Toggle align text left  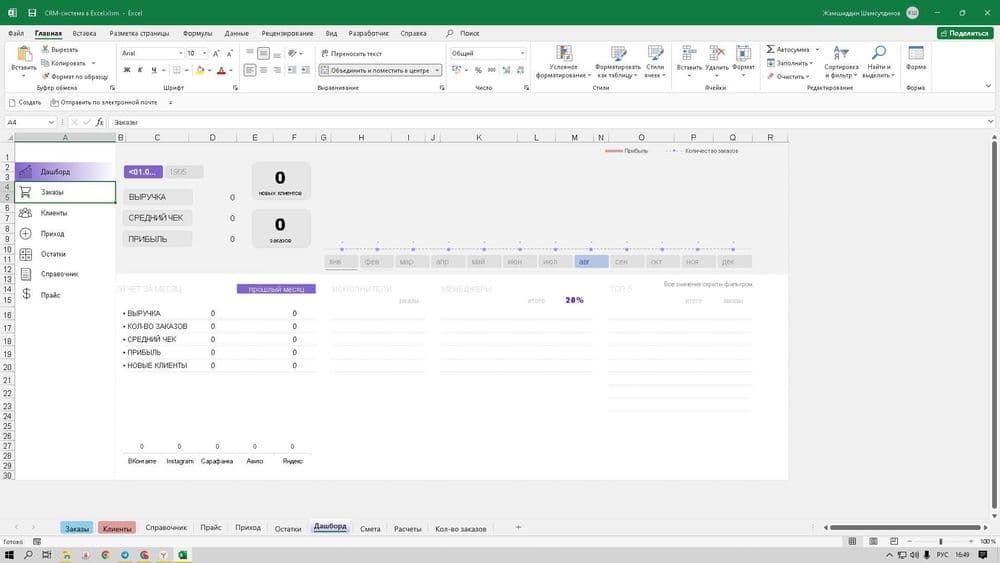click(250, 70)
